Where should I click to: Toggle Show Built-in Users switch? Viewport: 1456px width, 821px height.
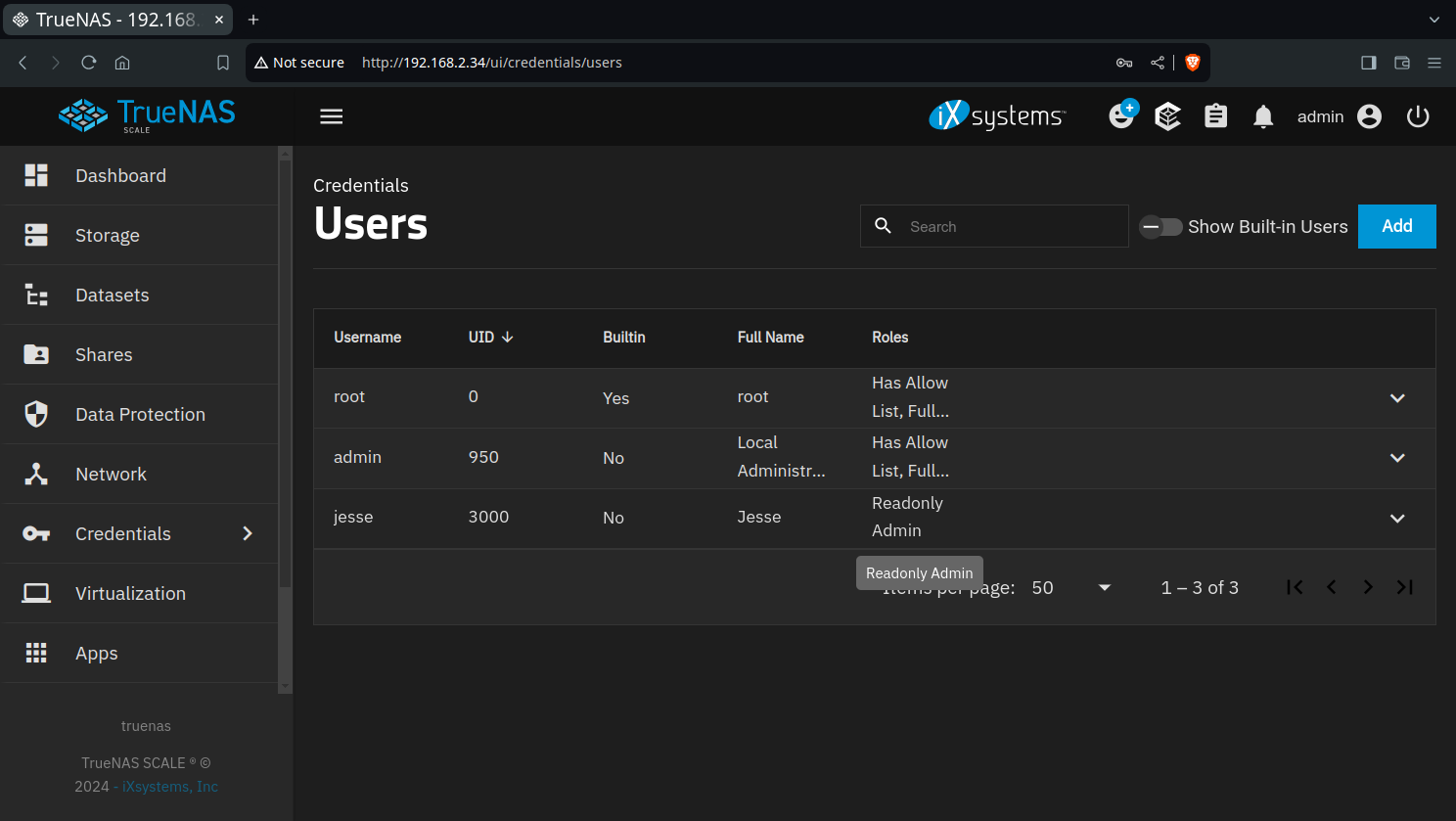1161,227
